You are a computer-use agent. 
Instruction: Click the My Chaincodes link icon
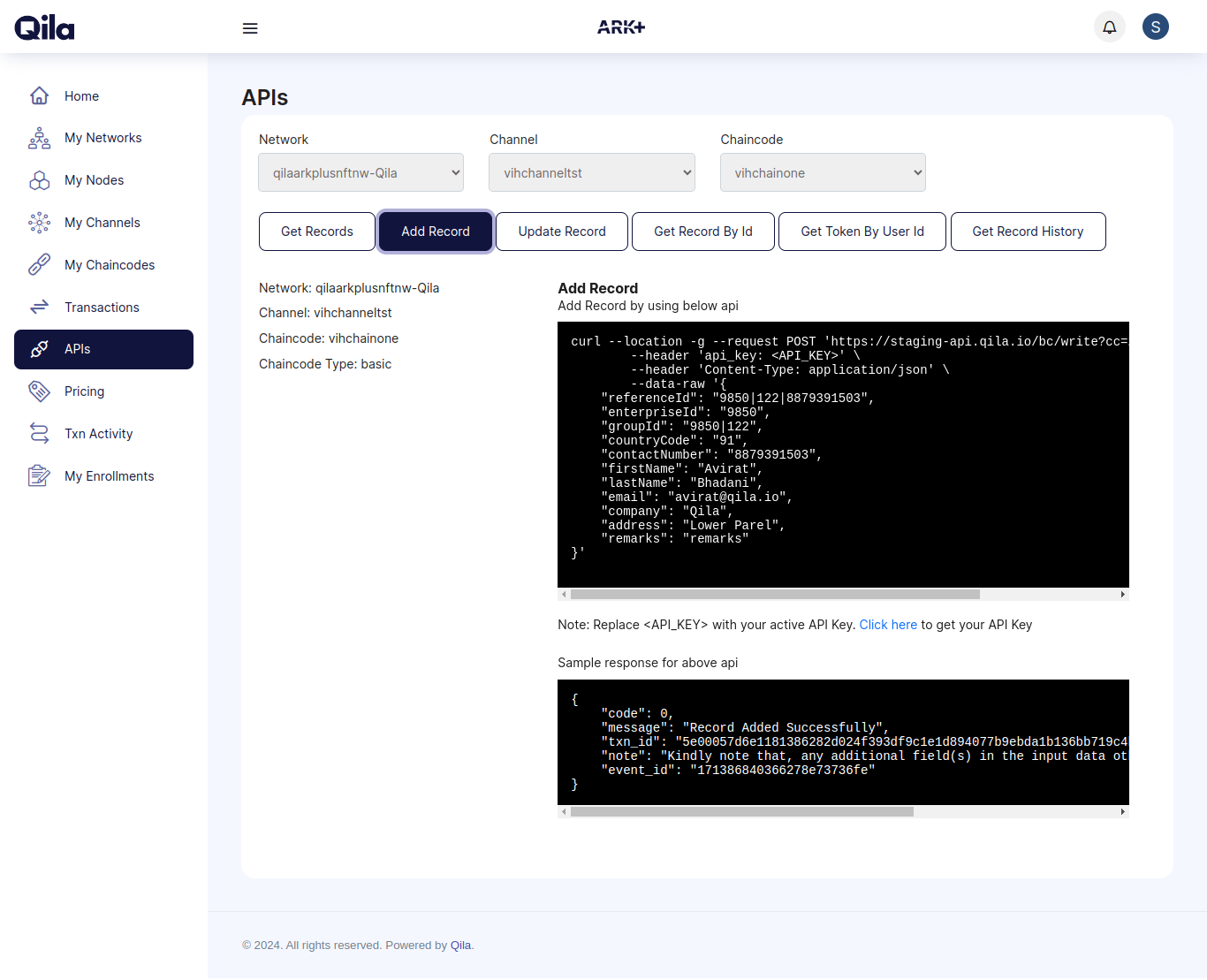39,265
